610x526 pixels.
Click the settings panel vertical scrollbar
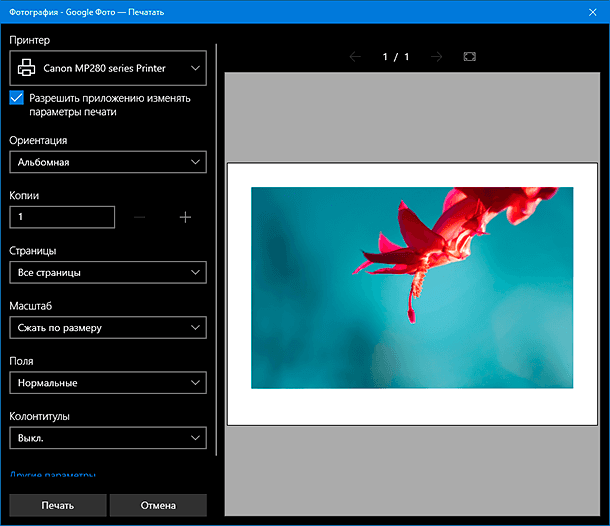(216, 249)
